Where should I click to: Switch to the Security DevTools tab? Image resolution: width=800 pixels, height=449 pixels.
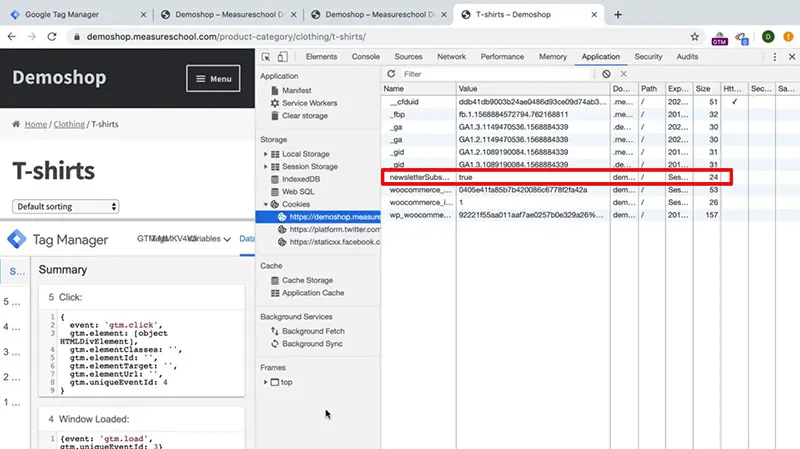[x=648, y=57]
